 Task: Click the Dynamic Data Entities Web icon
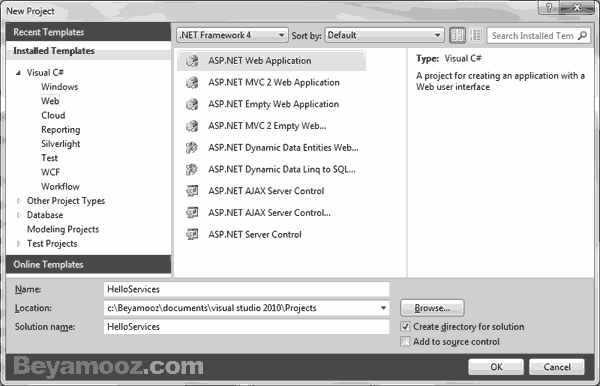point(192,148)
